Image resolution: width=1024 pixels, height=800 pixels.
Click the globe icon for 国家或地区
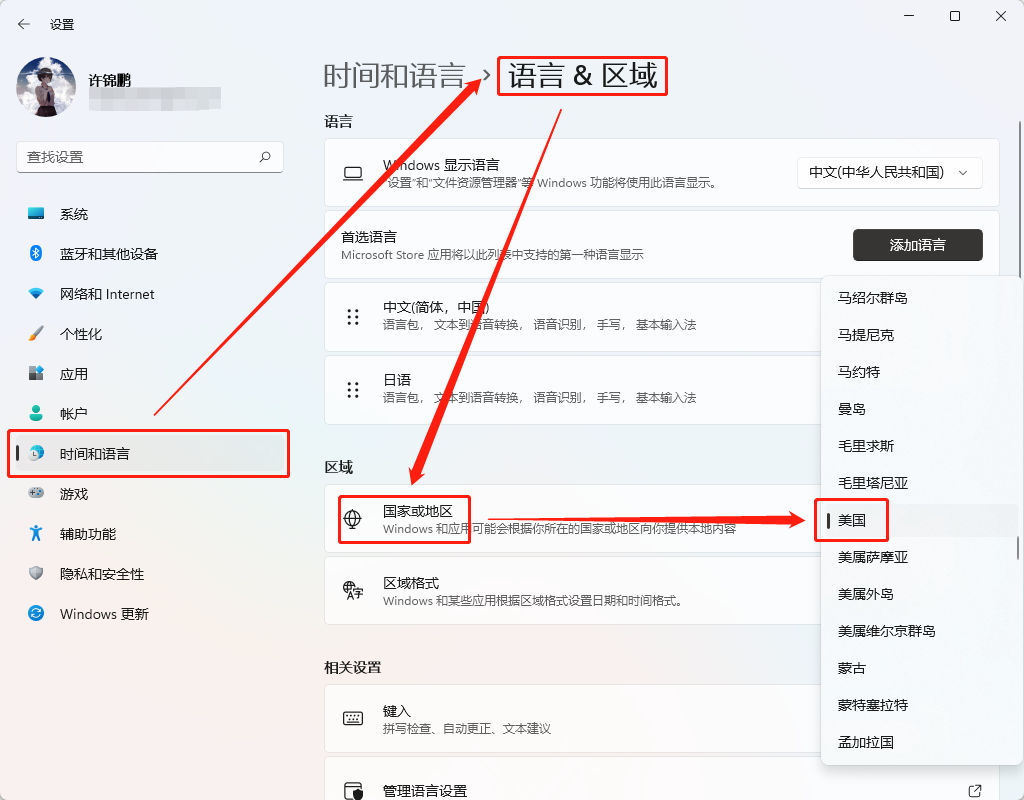353,519
